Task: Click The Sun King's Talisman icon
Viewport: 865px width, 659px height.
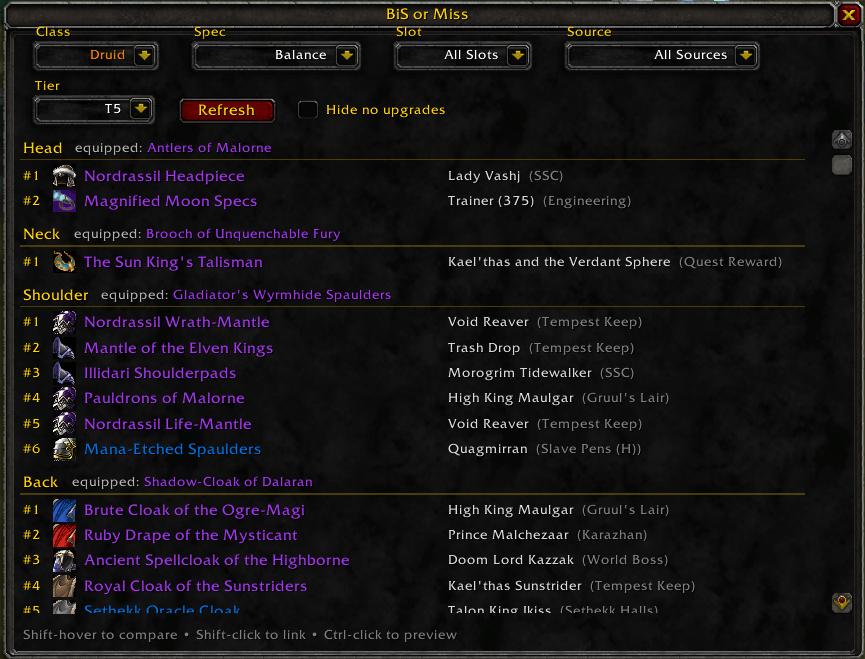Action: point(64,261)
